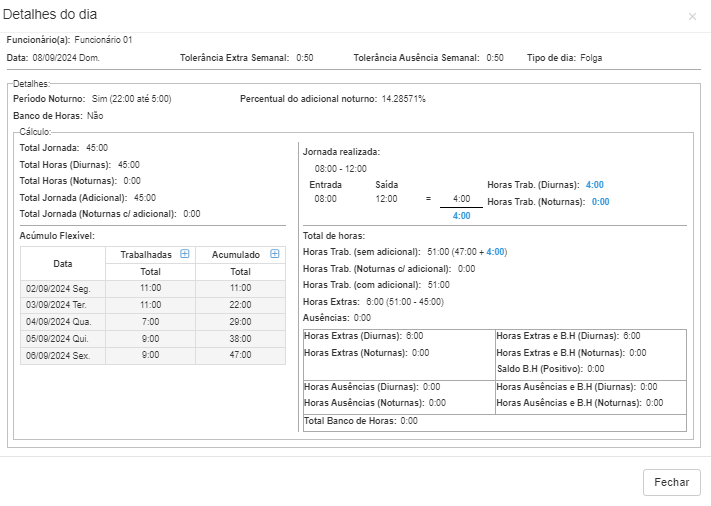Click the Saída 12:00 time value
Screen dimensions: 711x506
point(387,199)
